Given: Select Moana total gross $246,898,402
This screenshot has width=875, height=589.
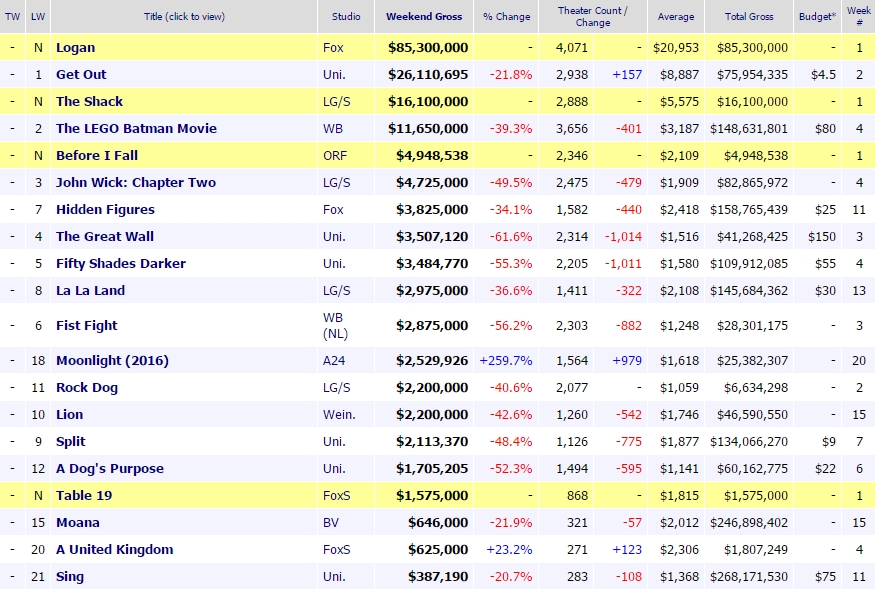Looking at the screenshot, I should click(749, 523).
